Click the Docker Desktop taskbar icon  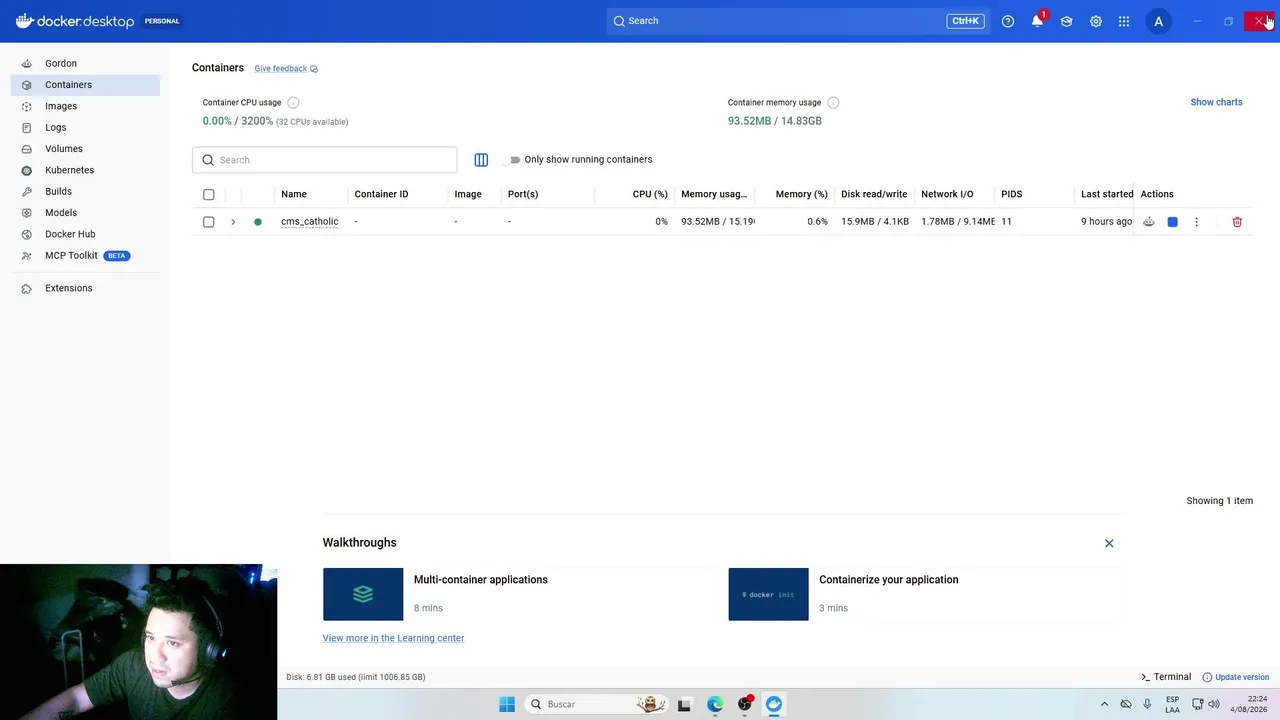[x=774, y=704]
